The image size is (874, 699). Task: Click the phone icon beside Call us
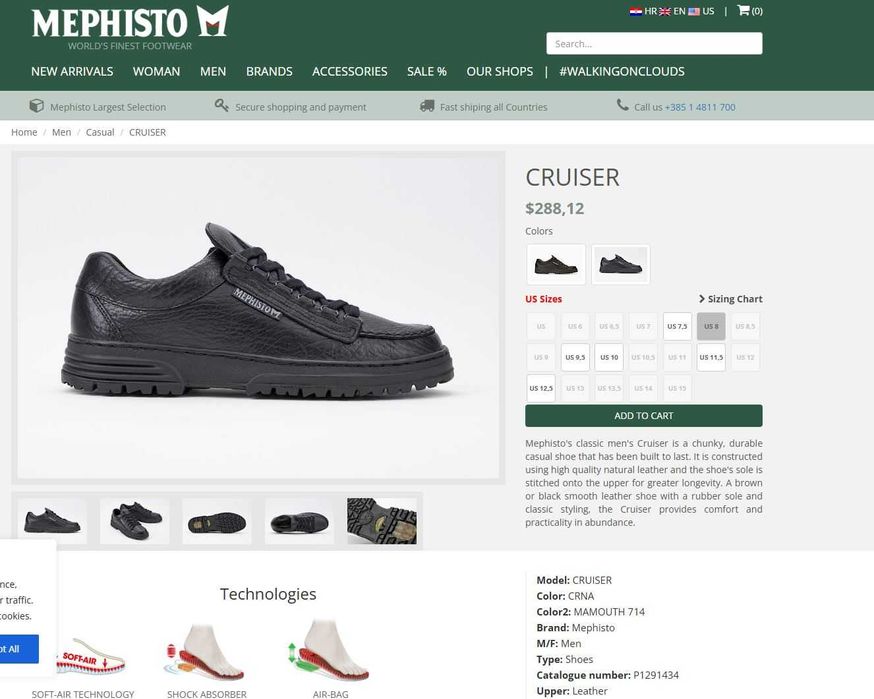[x=623, y=105]
